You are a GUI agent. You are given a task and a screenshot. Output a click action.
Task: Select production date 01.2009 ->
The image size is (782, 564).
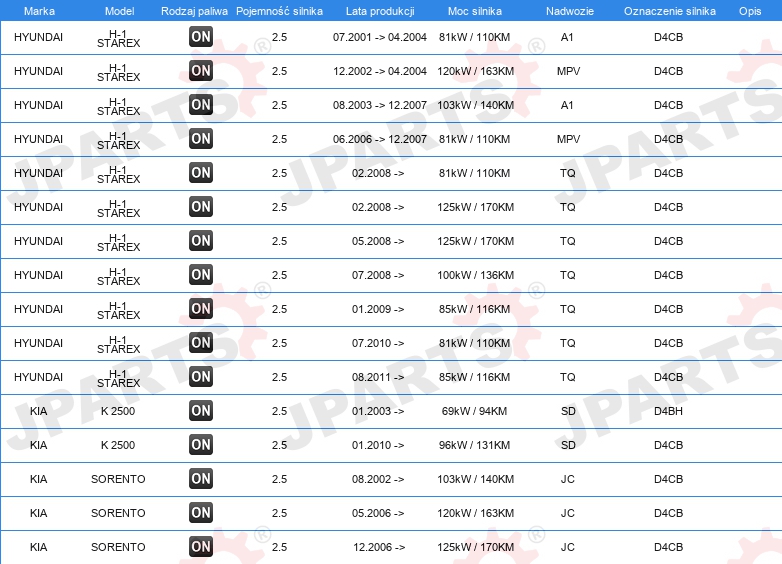[378, 309]
